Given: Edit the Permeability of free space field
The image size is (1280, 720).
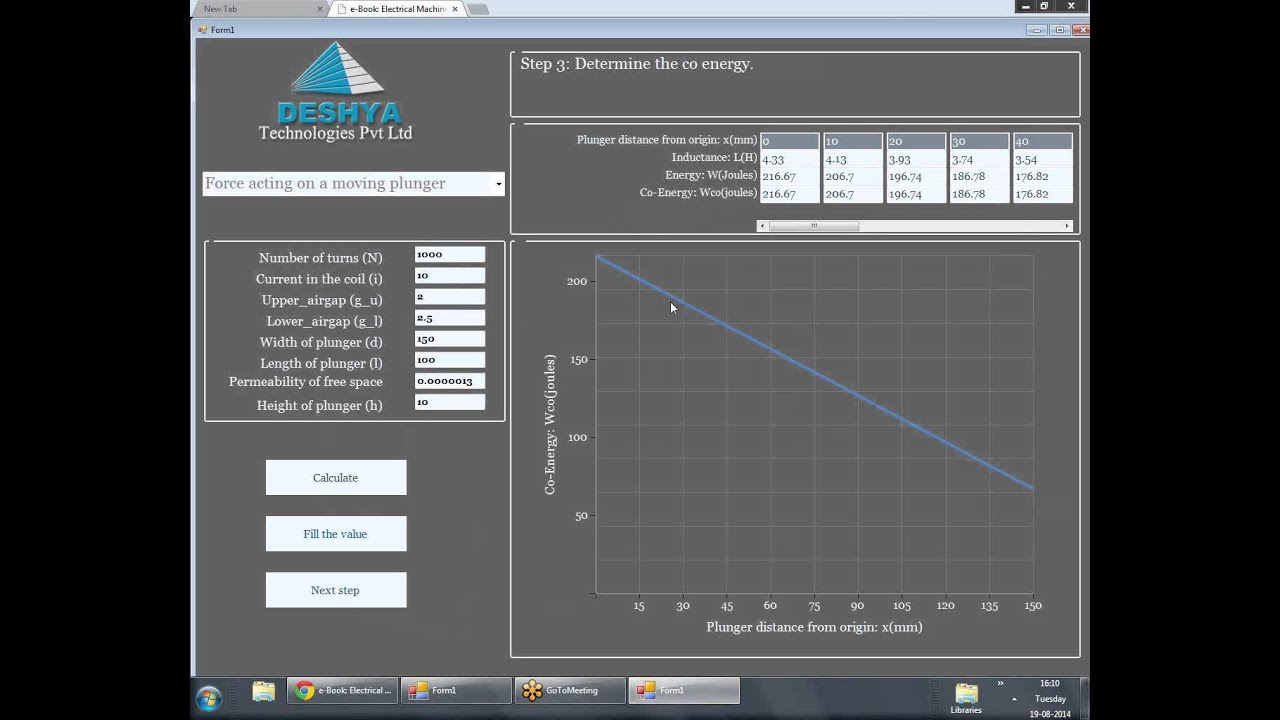Looking at the screenshot, I should click(x=450, y=381).
